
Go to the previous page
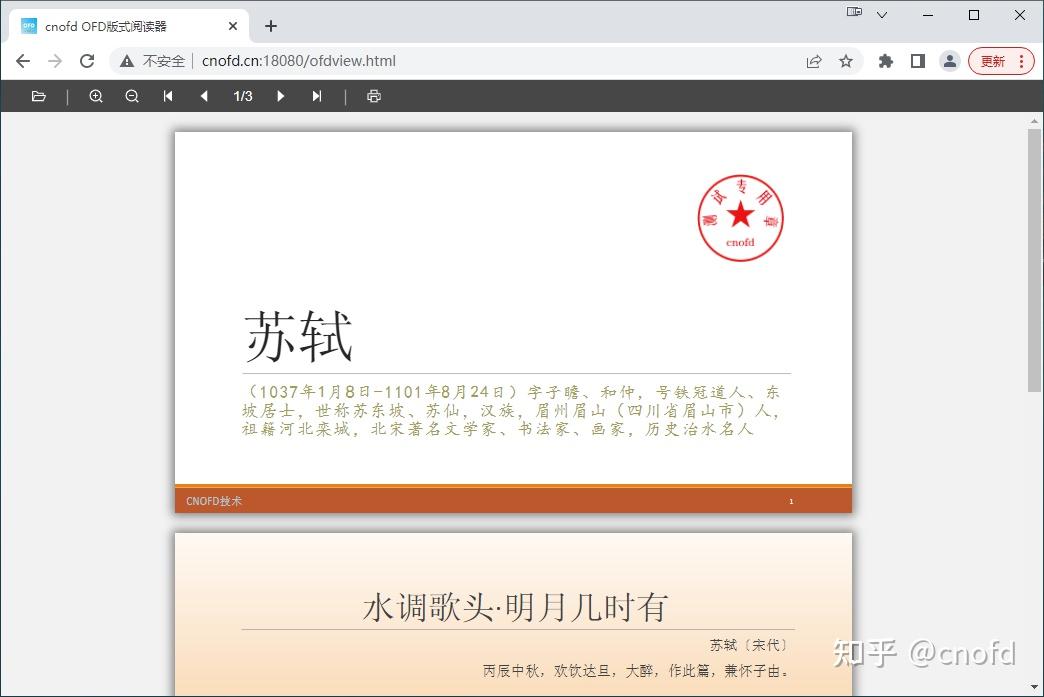tap(203, 96)
